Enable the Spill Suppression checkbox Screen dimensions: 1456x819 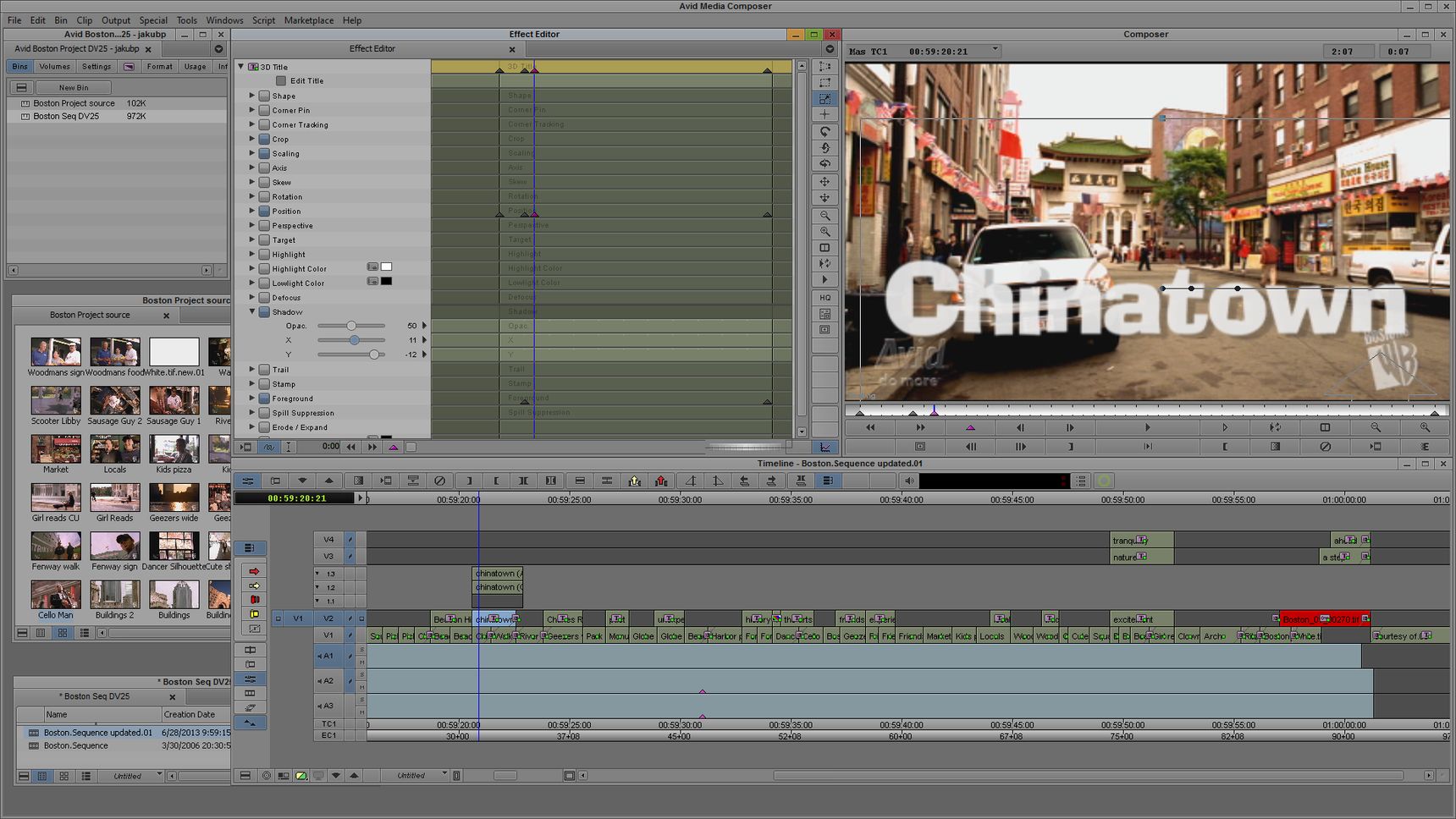265,412
